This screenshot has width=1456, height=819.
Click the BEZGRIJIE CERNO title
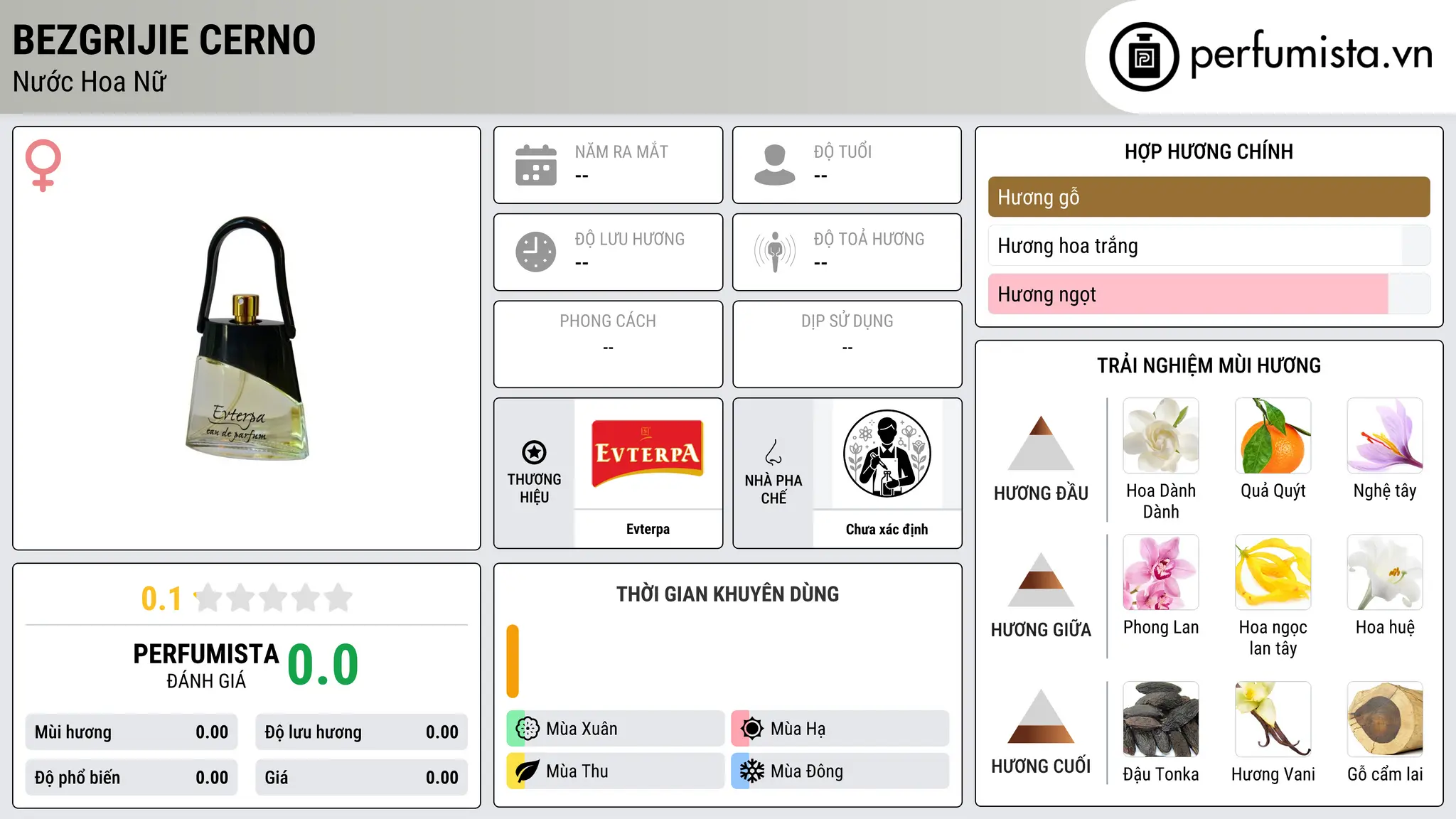pyautogui.click(x=164, y=40)
